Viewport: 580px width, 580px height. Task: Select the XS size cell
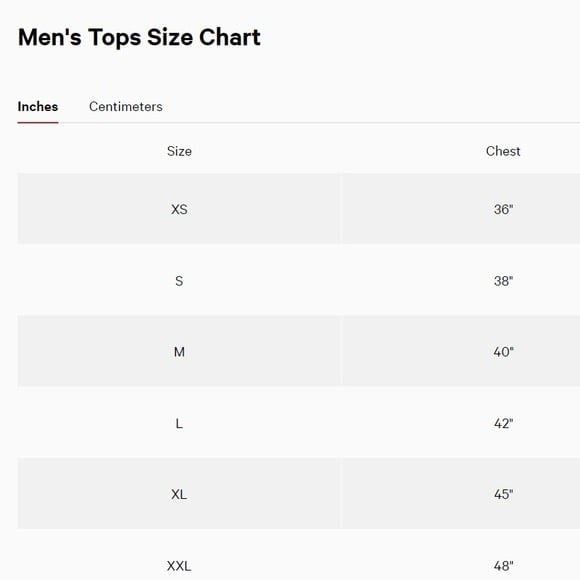coord(179,209)
